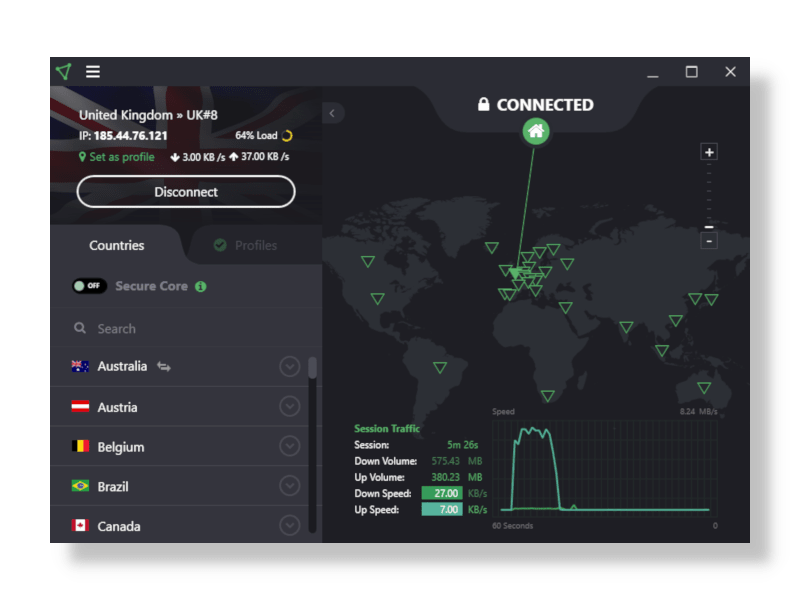Switch to the Countries tab
The image size is (800, 600).
[x=117, y=245]
